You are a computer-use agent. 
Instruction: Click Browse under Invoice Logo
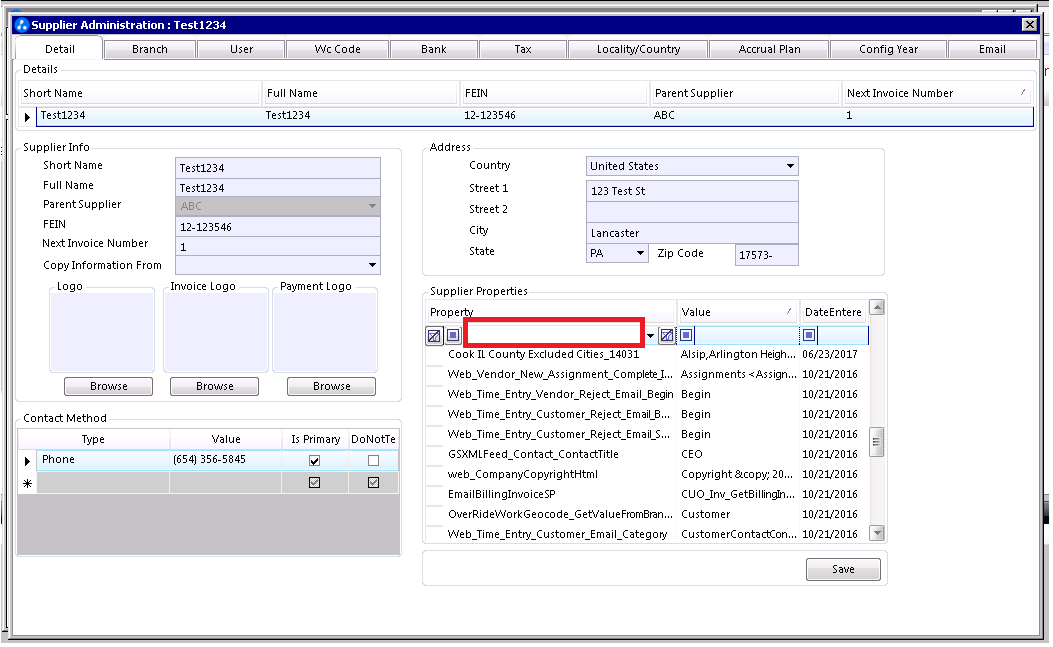[214, 386]
